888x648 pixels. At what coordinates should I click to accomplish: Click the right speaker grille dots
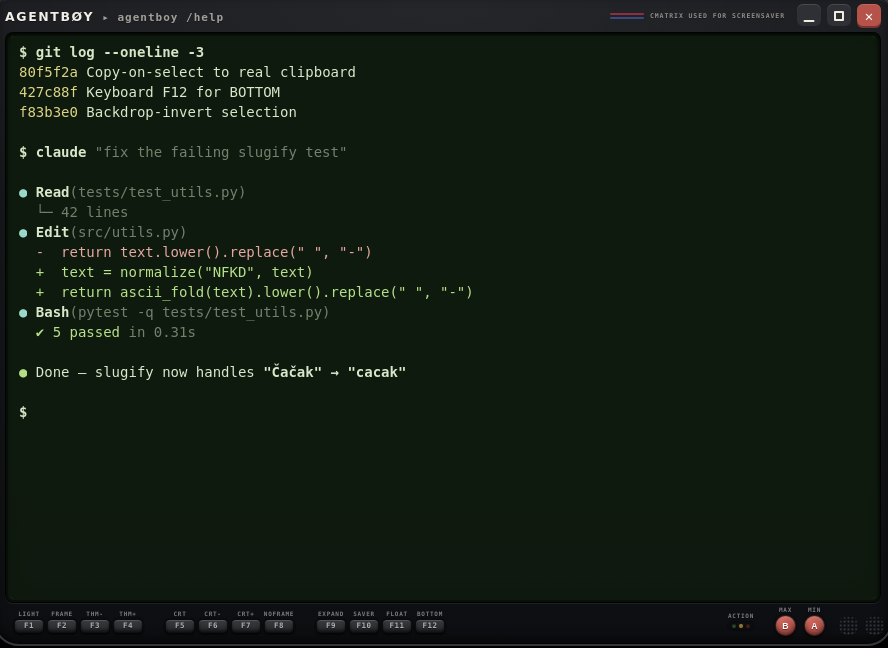pyautogui.click(x=874, y=626)
